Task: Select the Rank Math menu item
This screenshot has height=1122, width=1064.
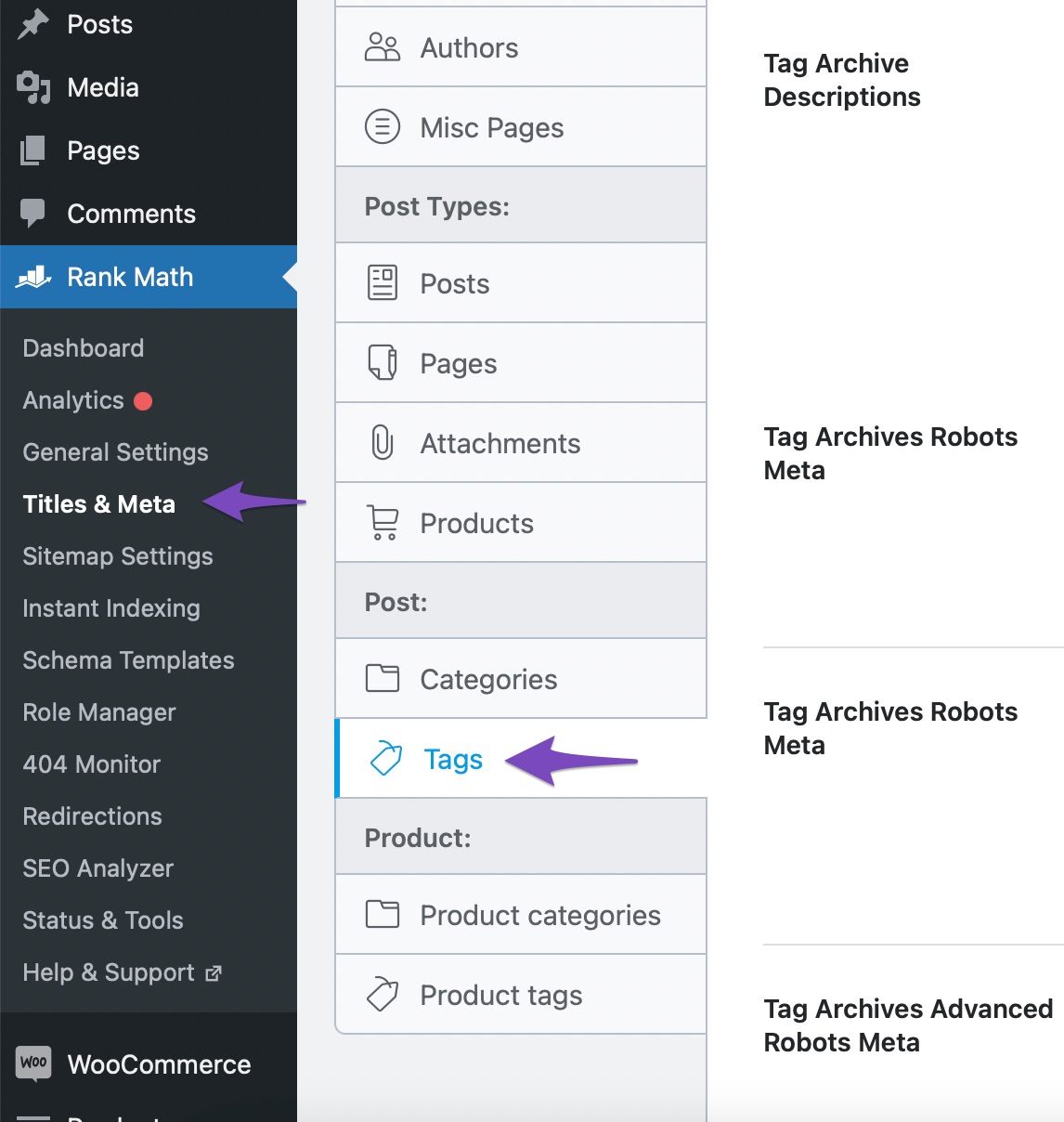Action: 149,277
